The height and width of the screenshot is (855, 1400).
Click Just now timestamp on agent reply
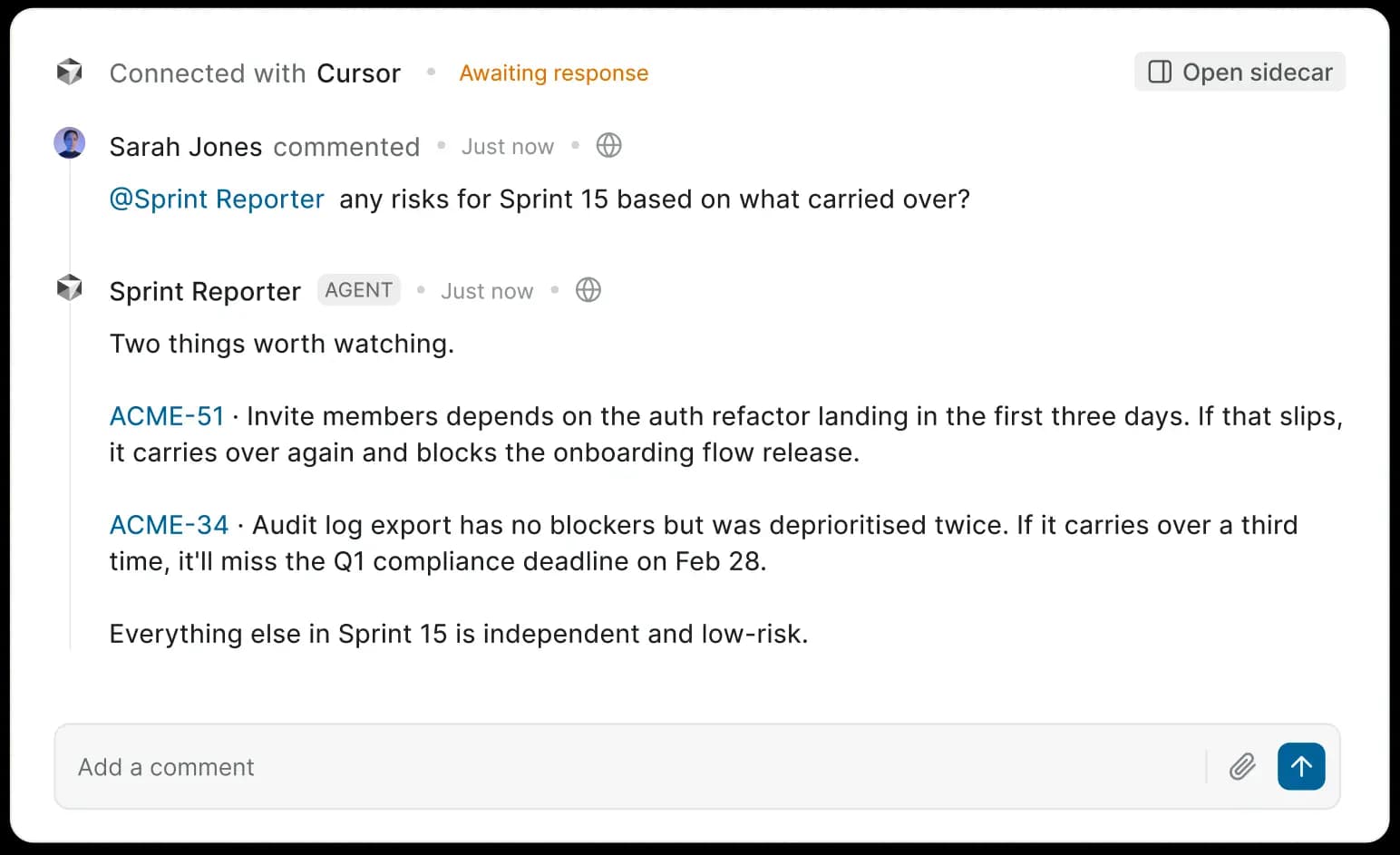click(487, 292)
